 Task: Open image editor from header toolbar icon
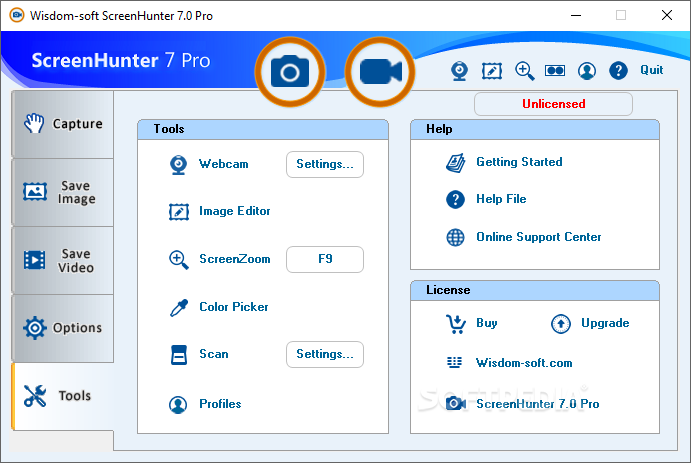pos(492,70)
